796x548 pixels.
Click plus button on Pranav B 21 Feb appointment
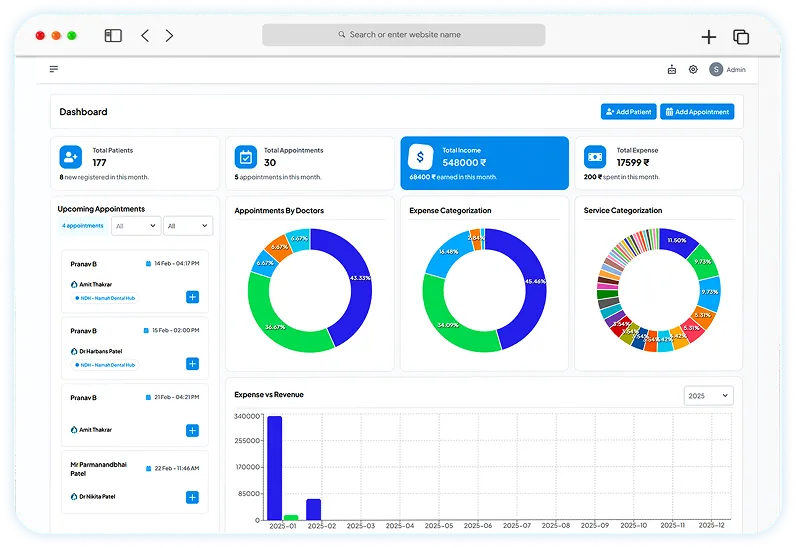click(x=192, y=431)
